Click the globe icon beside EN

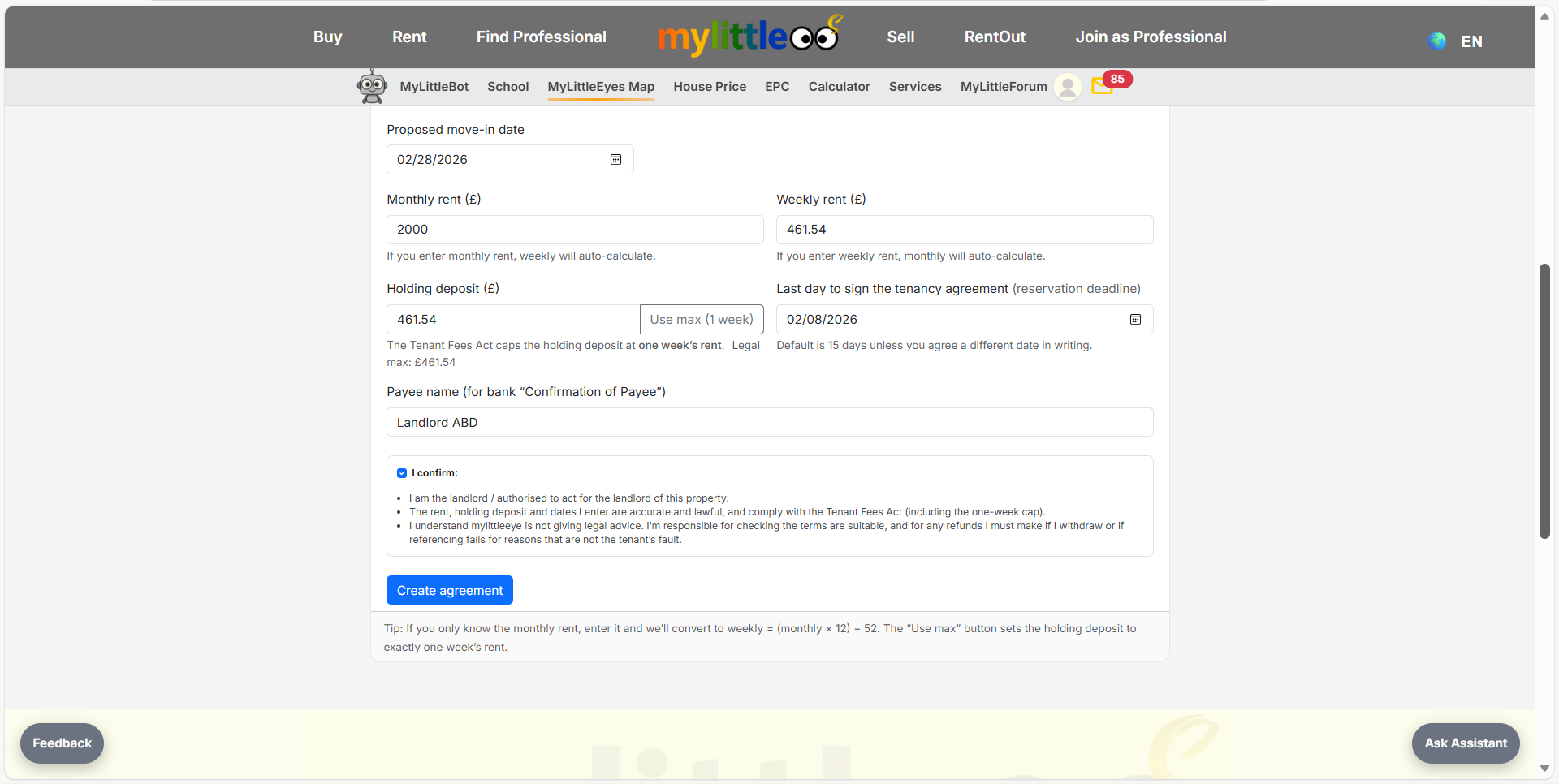[x=1436, y=41]
